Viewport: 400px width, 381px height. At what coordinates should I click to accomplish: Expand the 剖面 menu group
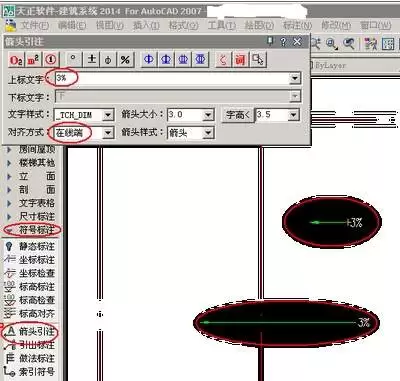coord(32,190)
